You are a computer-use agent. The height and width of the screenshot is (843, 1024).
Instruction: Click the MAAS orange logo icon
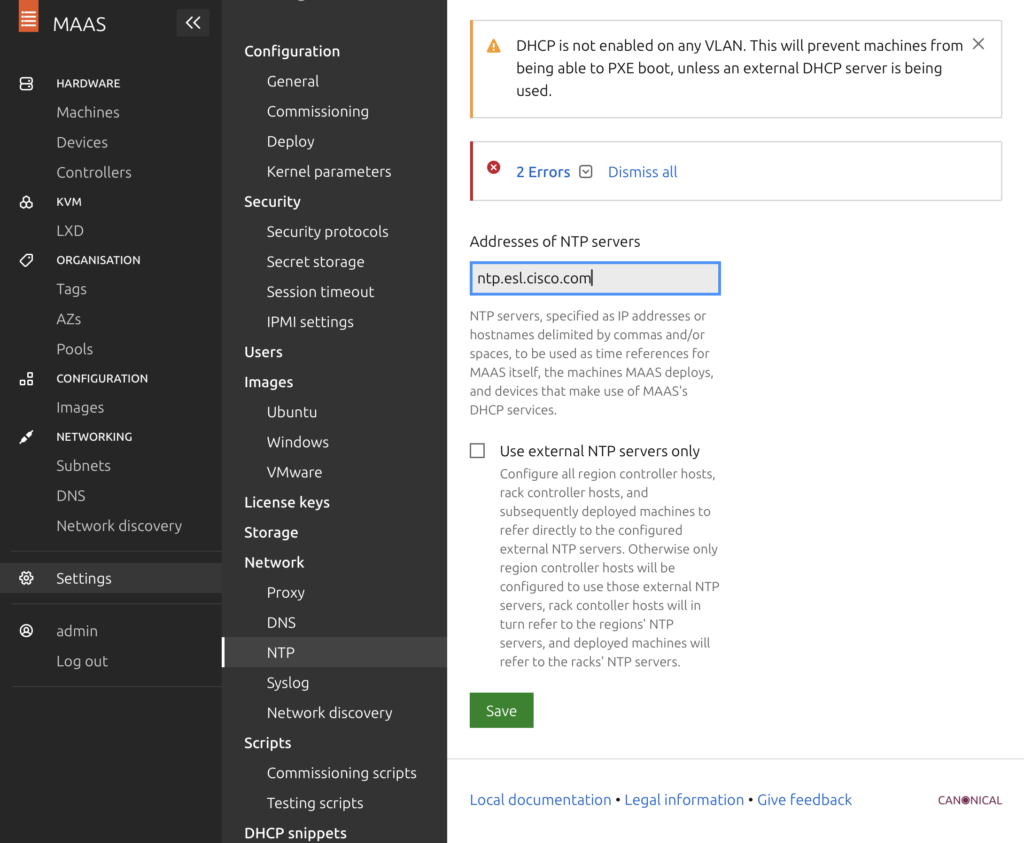coord(28,16)
